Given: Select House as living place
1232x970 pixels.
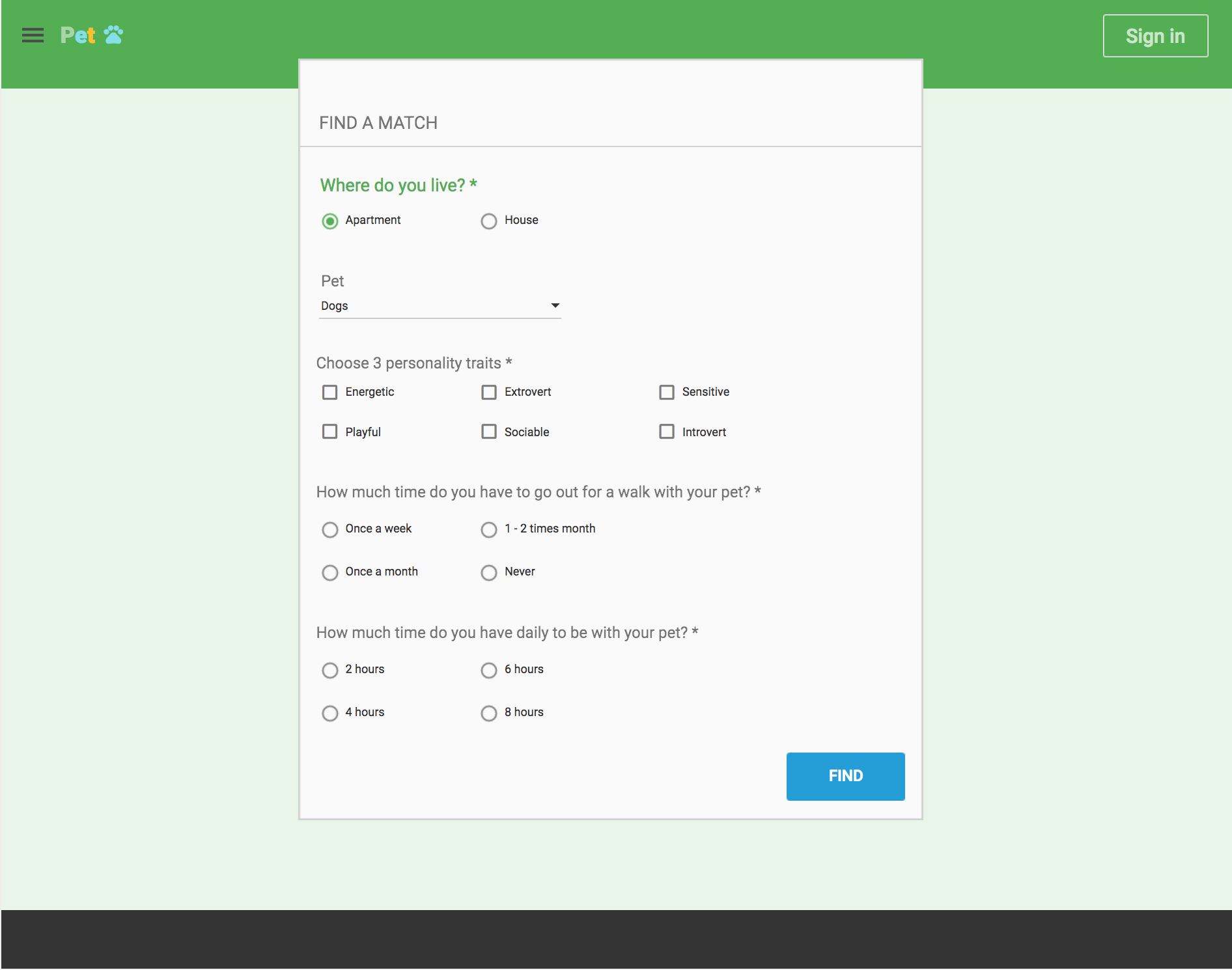Looking at the screenshot, I should pyautogui.click(x=489, y=221).
